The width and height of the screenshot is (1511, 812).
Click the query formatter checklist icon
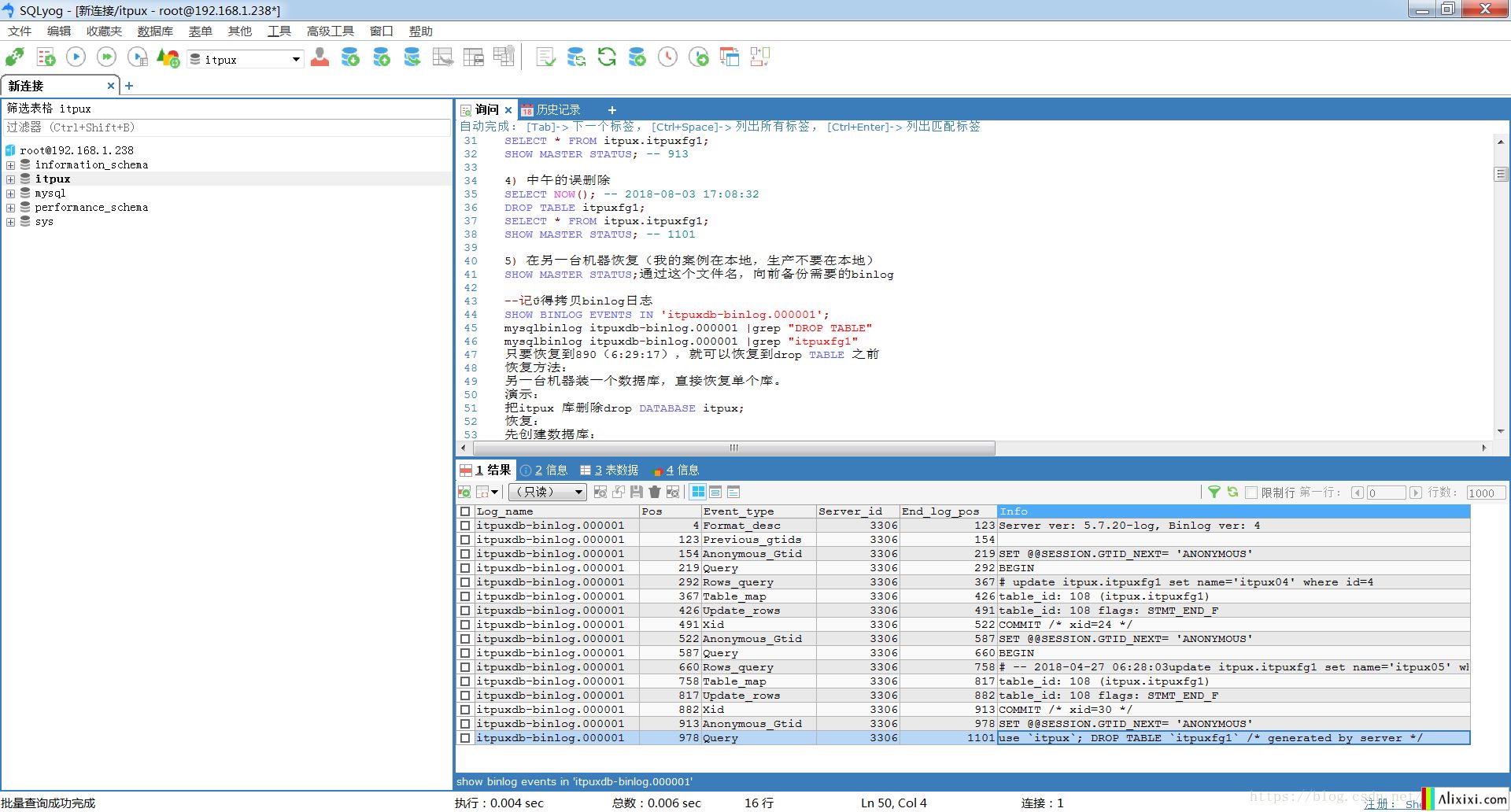click(545, 57)
